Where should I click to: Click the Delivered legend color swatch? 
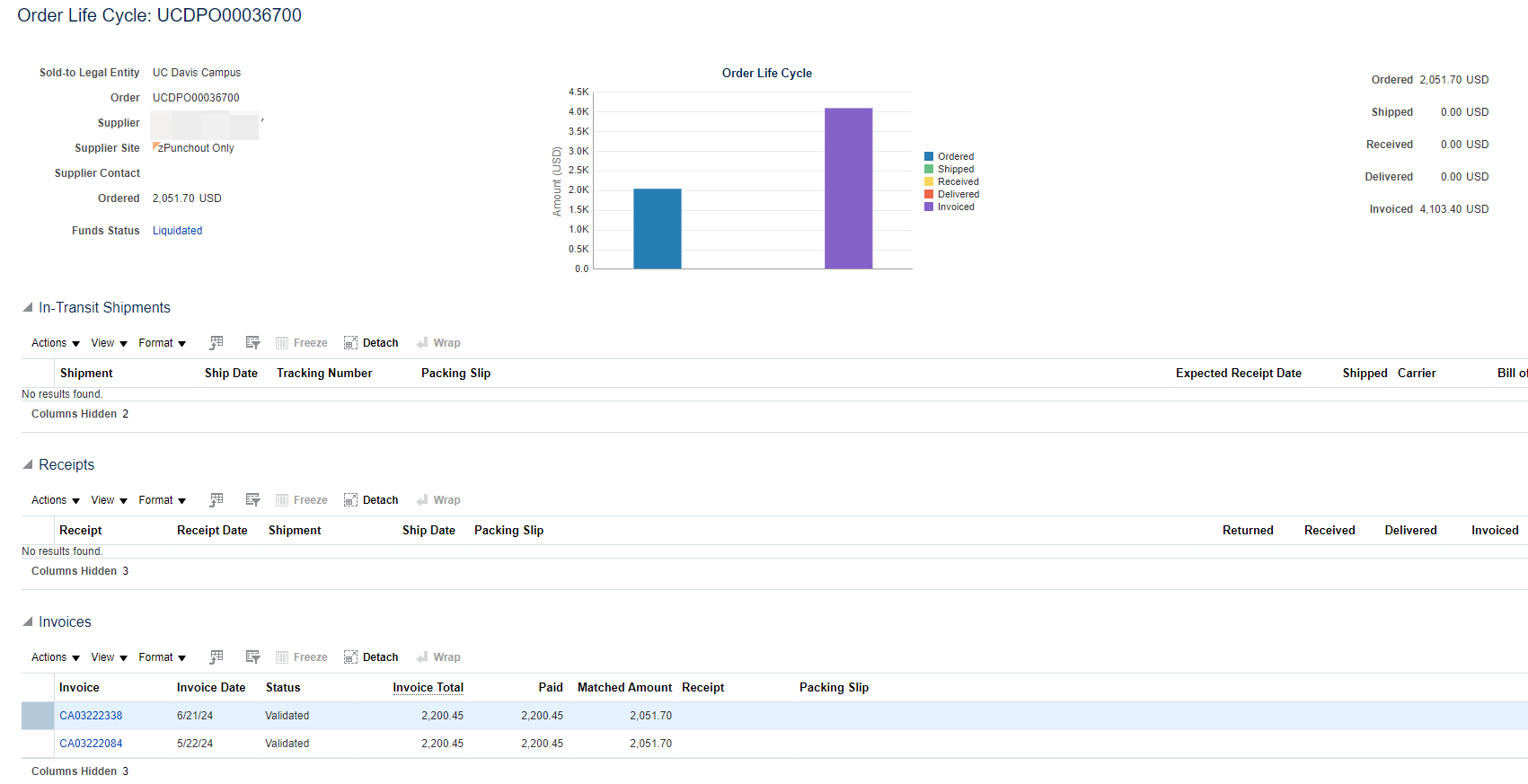coord(929,194)
